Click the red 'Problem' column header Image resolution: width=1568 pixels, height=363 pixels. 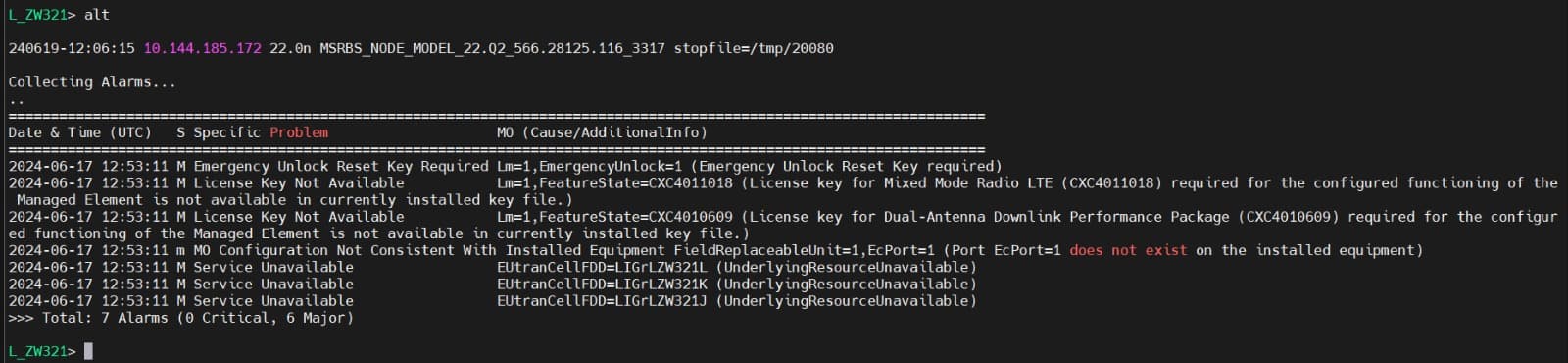(299, 132)
